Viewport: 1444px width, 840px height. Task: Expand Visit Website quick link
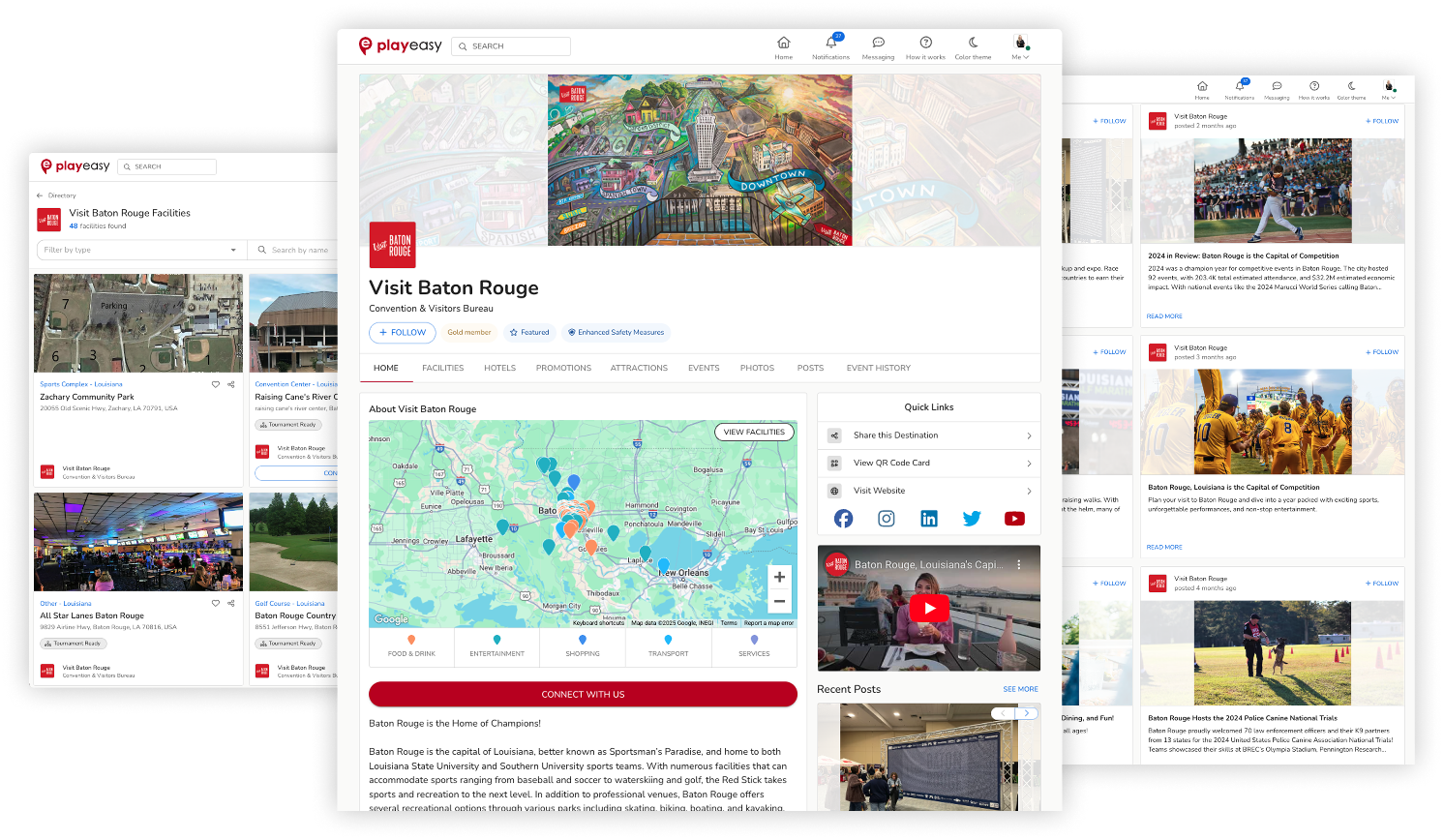(x=929, y=491)
